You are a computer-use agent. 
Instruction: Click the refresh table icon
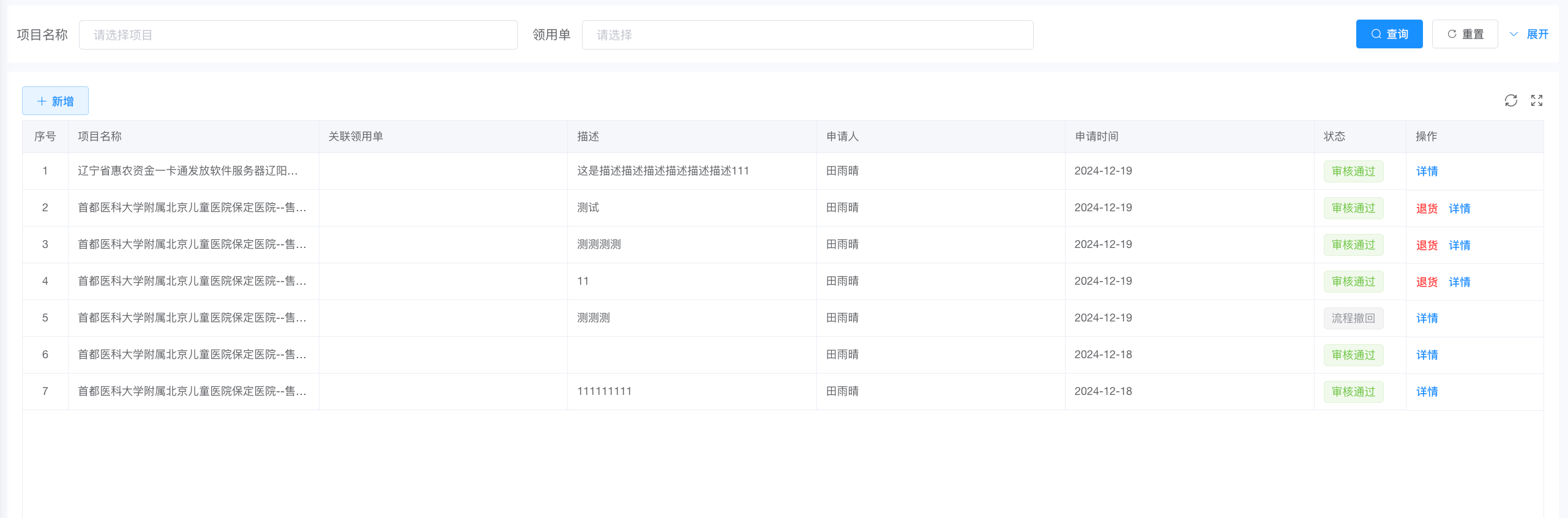pyautogui.click(x=1510, y=100)
